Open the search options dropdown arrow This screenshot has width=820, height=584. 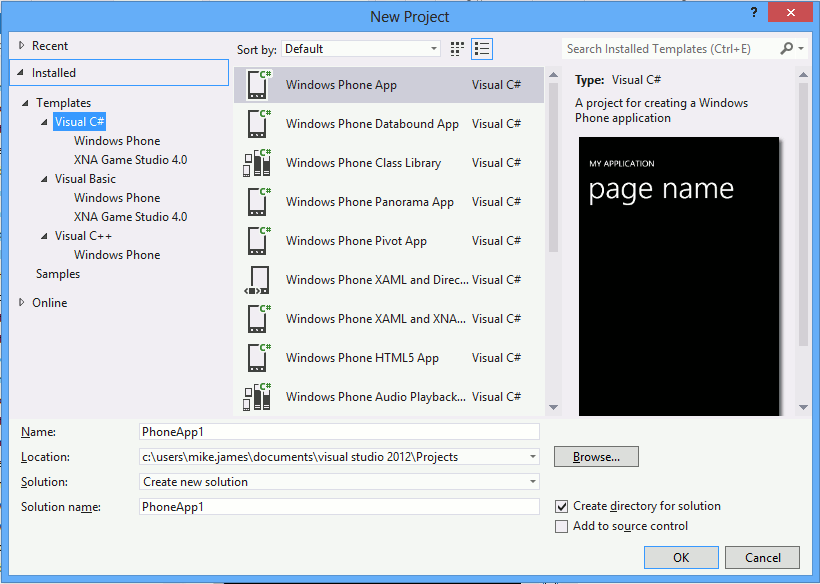(x=801, y=49)
